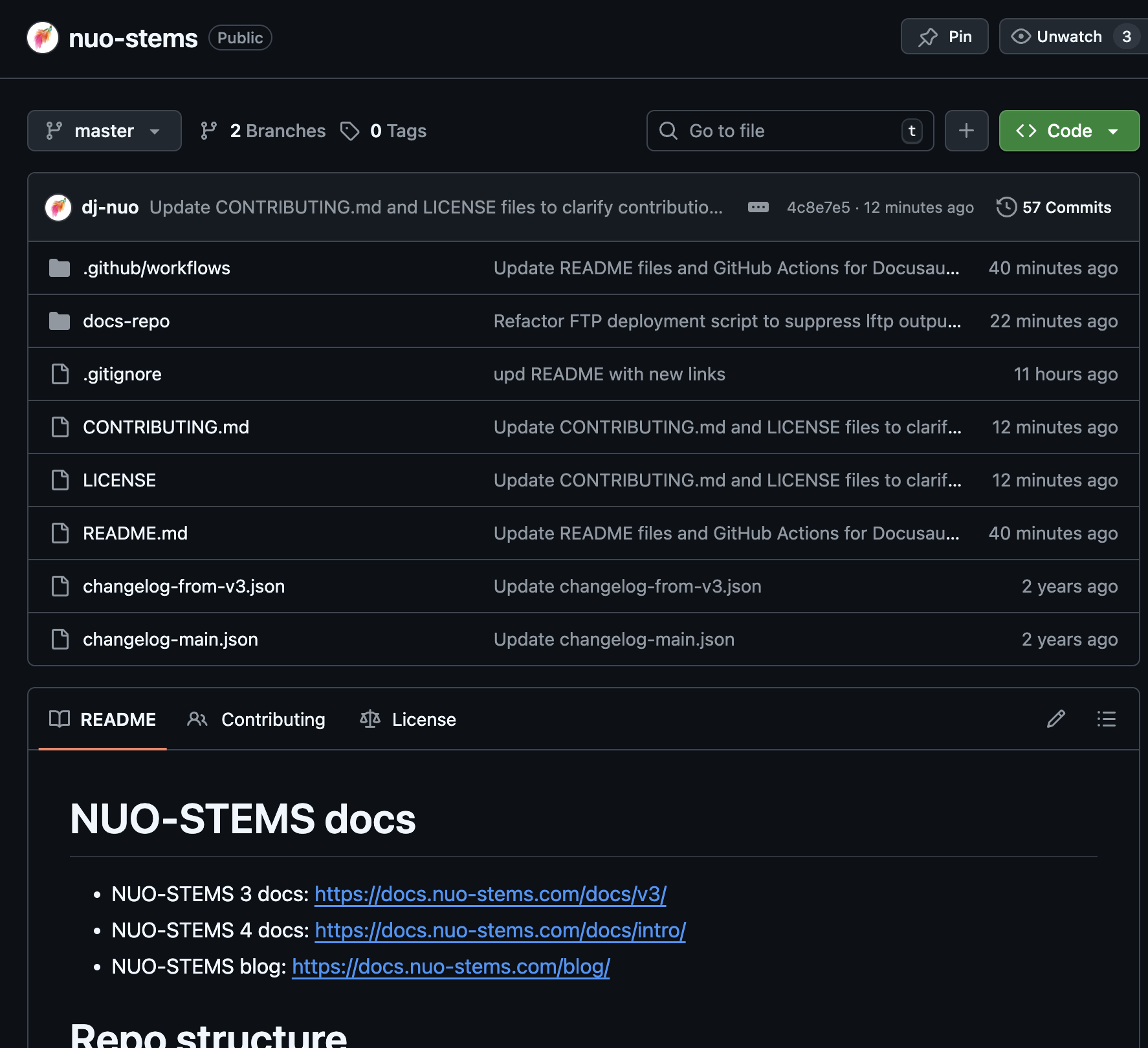The height and width of the screenshot is (1048, 1148).
Task: Click the book icon on README tab
Action: pos(60,719)
